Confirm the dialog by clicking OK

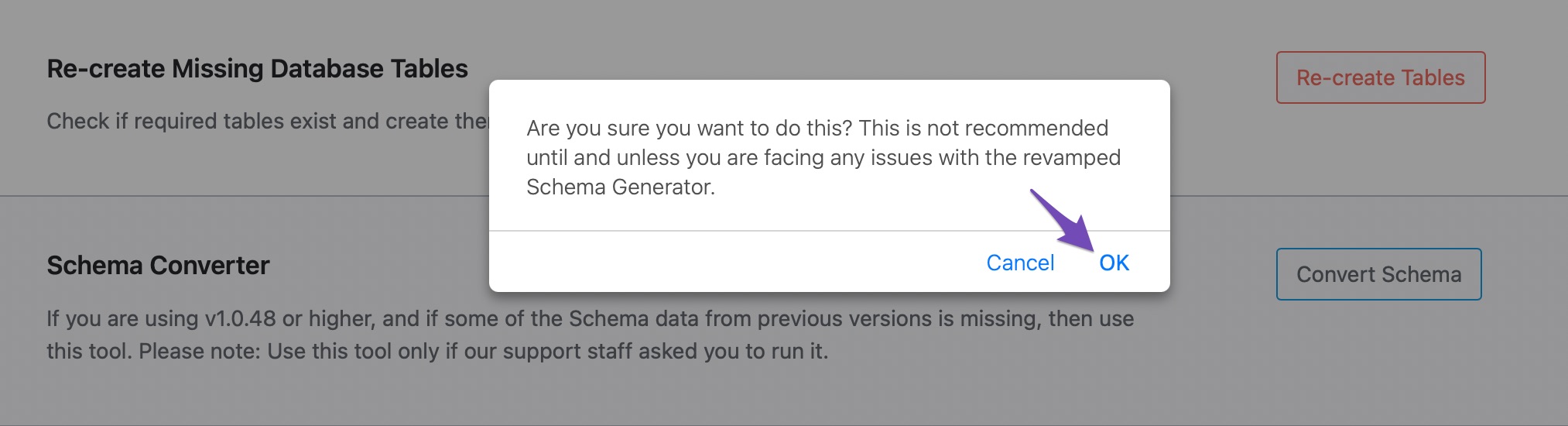tap(1114, 263)
